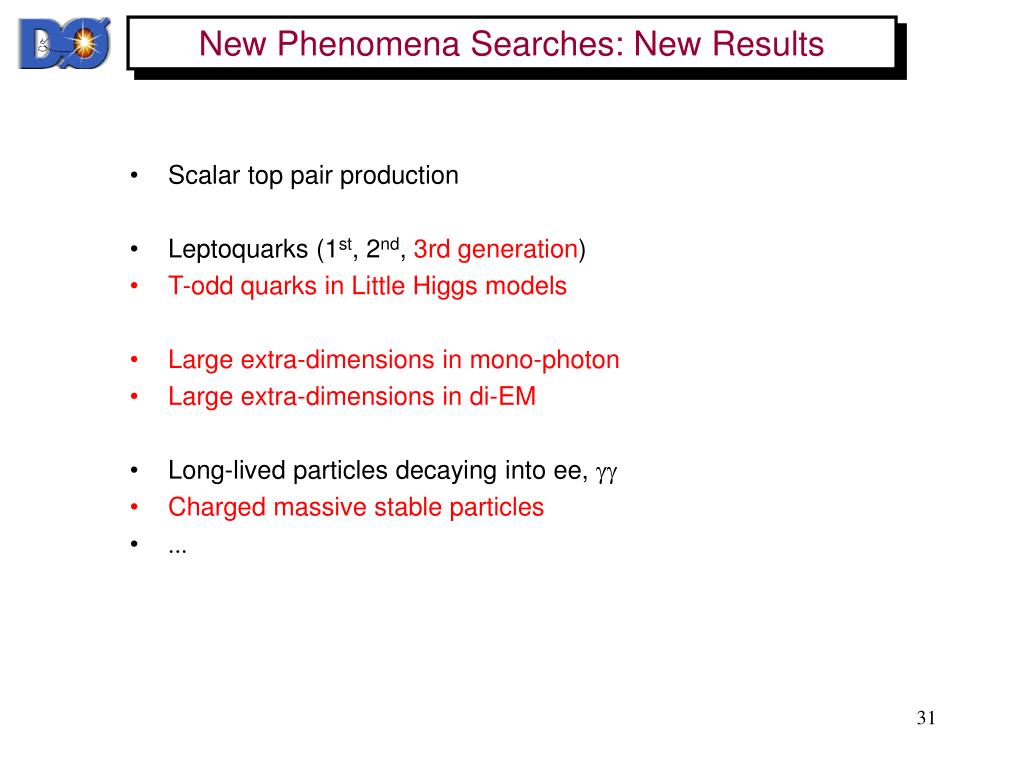This screenshot has height=768, width=1024.
Task: Click the red '3rd generation' text
Action: click(496, 249)
